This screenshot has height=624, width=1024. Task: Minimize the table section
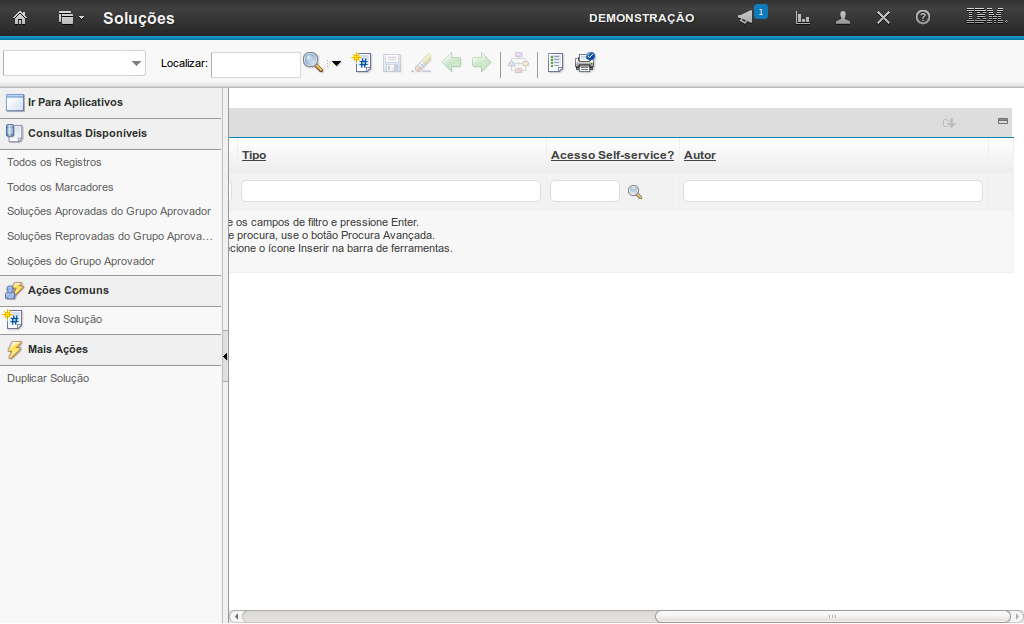click(1003, 121)
